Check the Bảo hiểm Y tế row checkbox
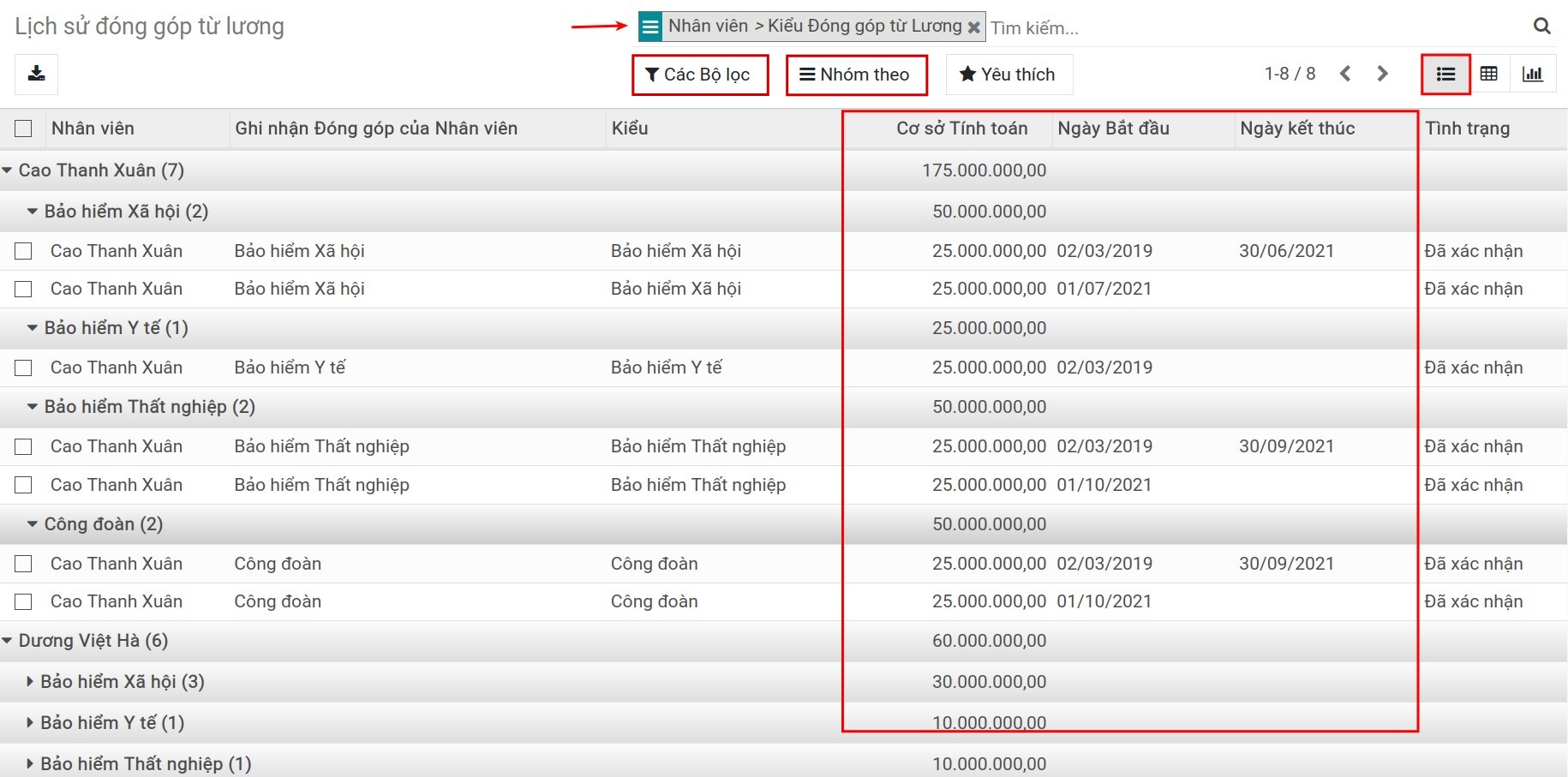1568x777 pixels. 23,368
